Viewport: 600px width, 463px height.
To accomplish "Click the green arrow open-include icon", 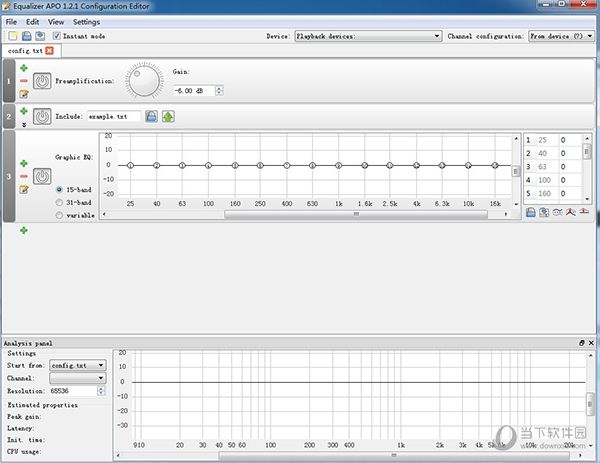I will point(168,116).
